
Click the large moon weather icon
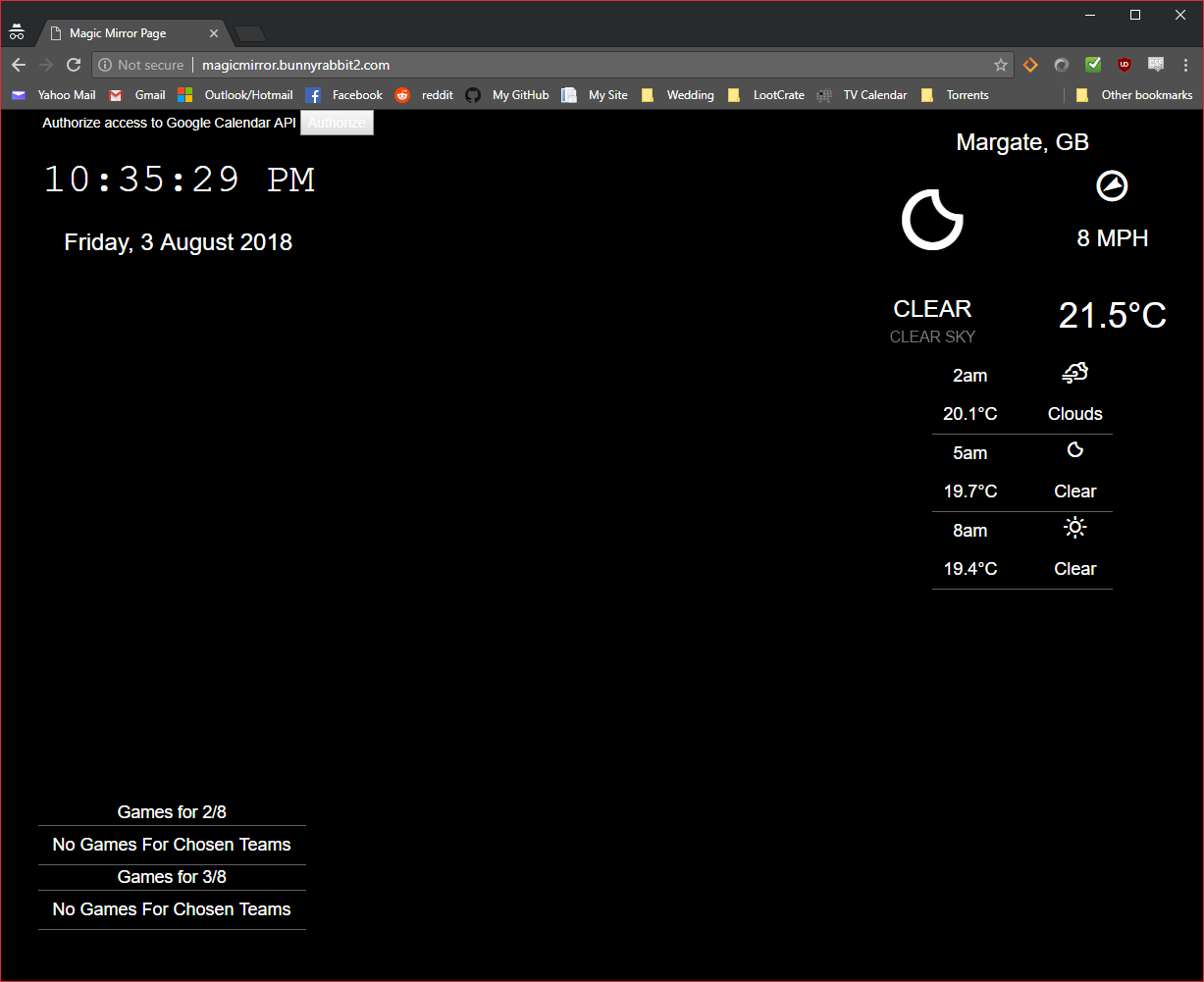(932, 220)
